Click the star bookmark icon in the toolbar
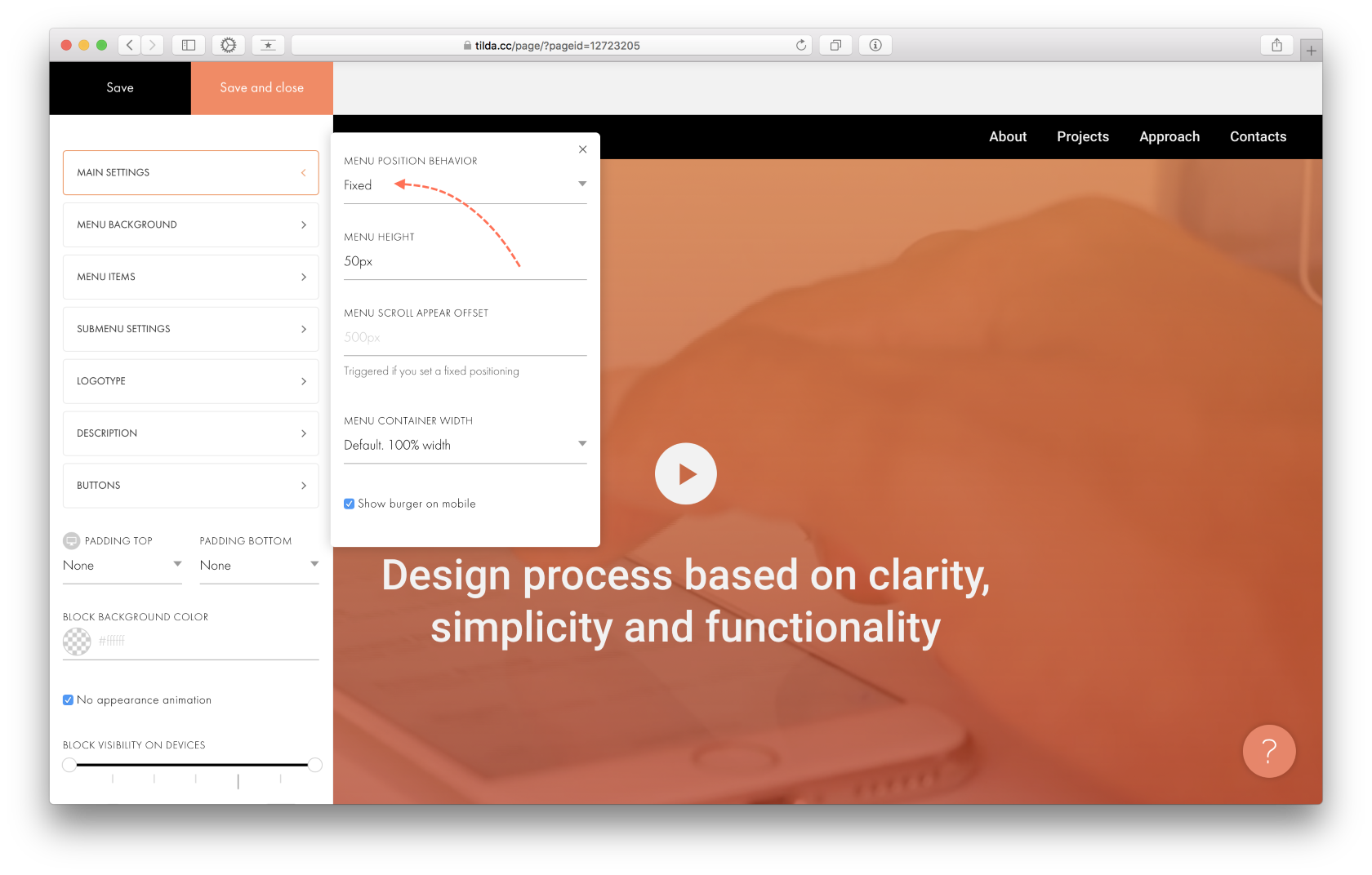 coord(269,45)
